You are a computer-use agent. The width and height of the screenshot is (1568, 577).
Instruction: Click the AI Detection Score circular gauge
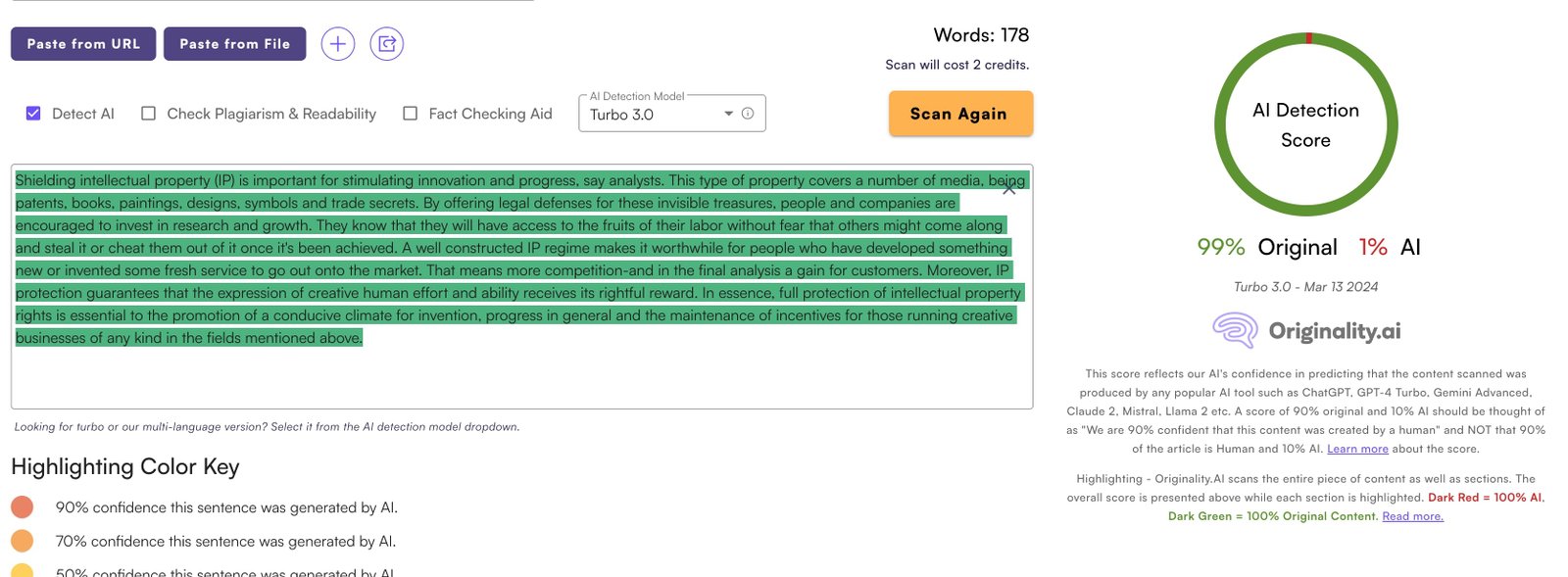coord(1305,125)
